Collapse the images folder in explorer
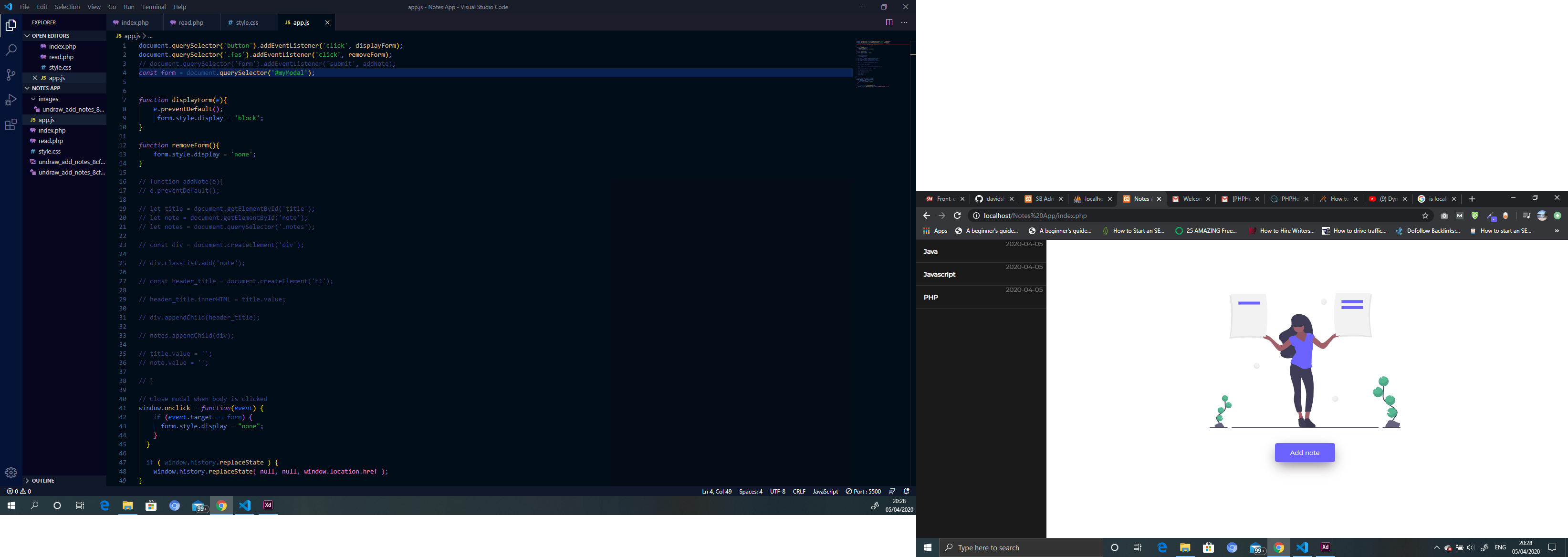This screenshot has width=1568, height=557. pyautogui.click(x=65, y=99)
